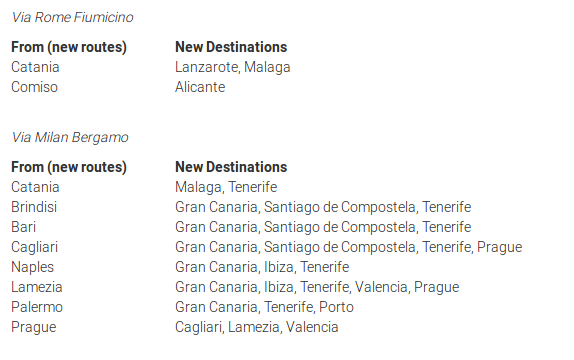Click 'Catania' under Via Milan Bergamo

click(35, 187)
